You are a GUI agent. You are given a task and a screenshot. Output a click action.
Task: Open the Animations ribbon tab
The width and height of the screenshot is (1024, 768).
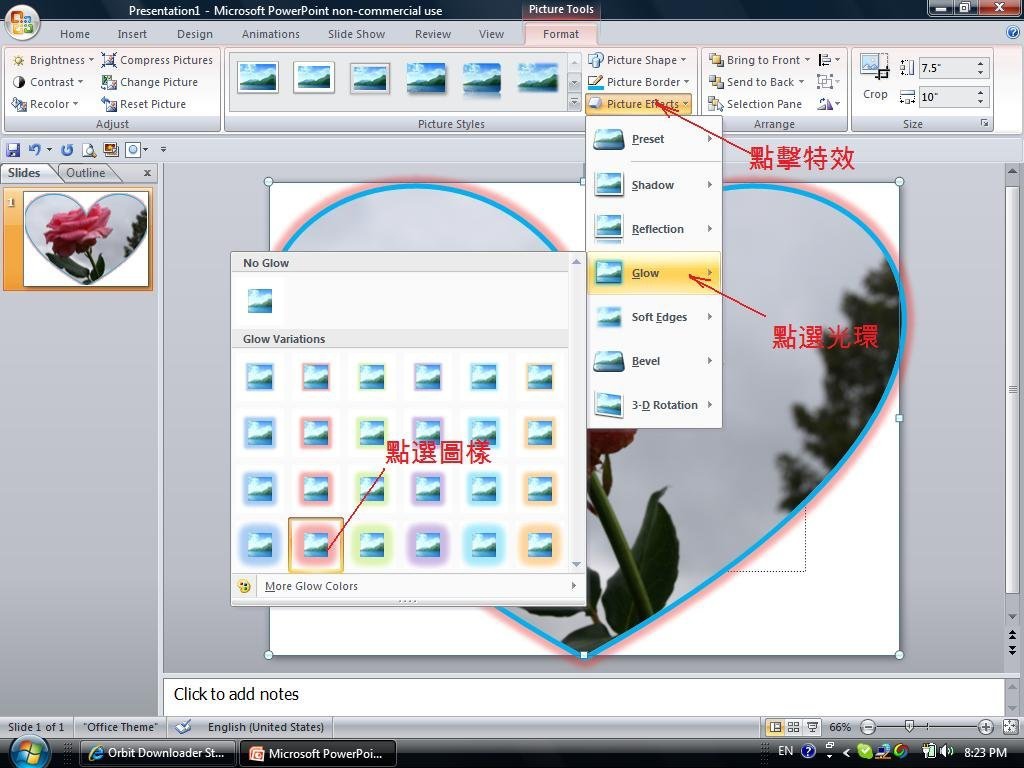(x=270, y=34)
